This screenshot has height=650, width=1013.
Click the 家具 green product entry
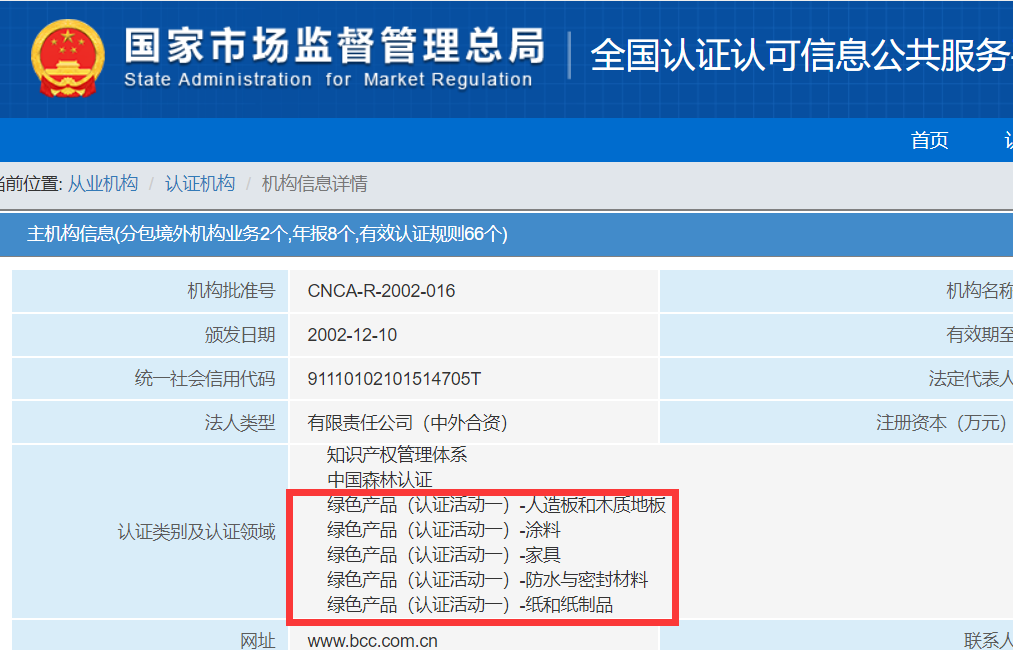tap(444, 555)
